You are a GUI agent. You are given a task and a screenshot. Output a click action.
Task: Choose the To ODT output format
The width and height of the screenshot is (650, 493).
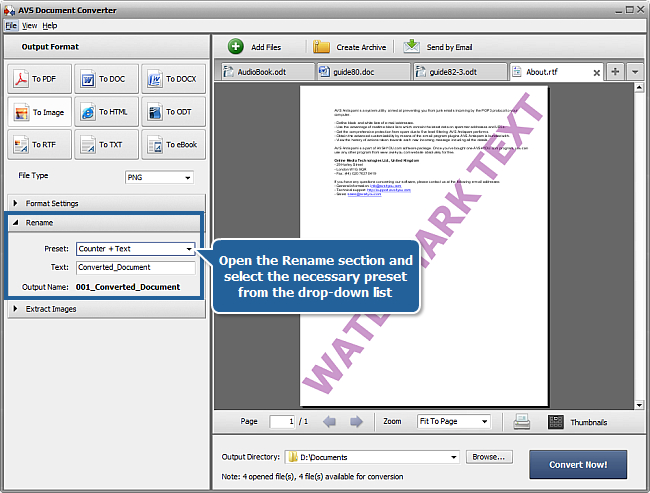(x=174, y=112)
